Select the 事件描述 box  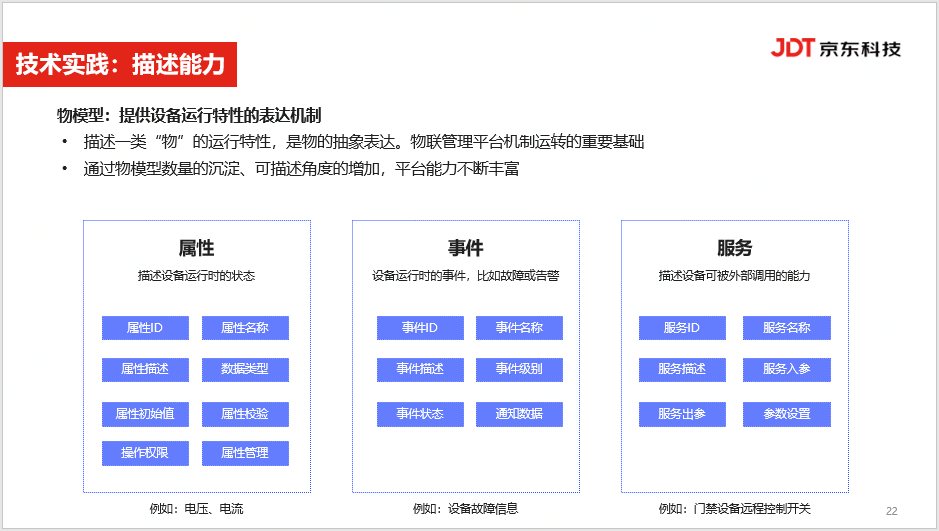click(x=420, y=369)
